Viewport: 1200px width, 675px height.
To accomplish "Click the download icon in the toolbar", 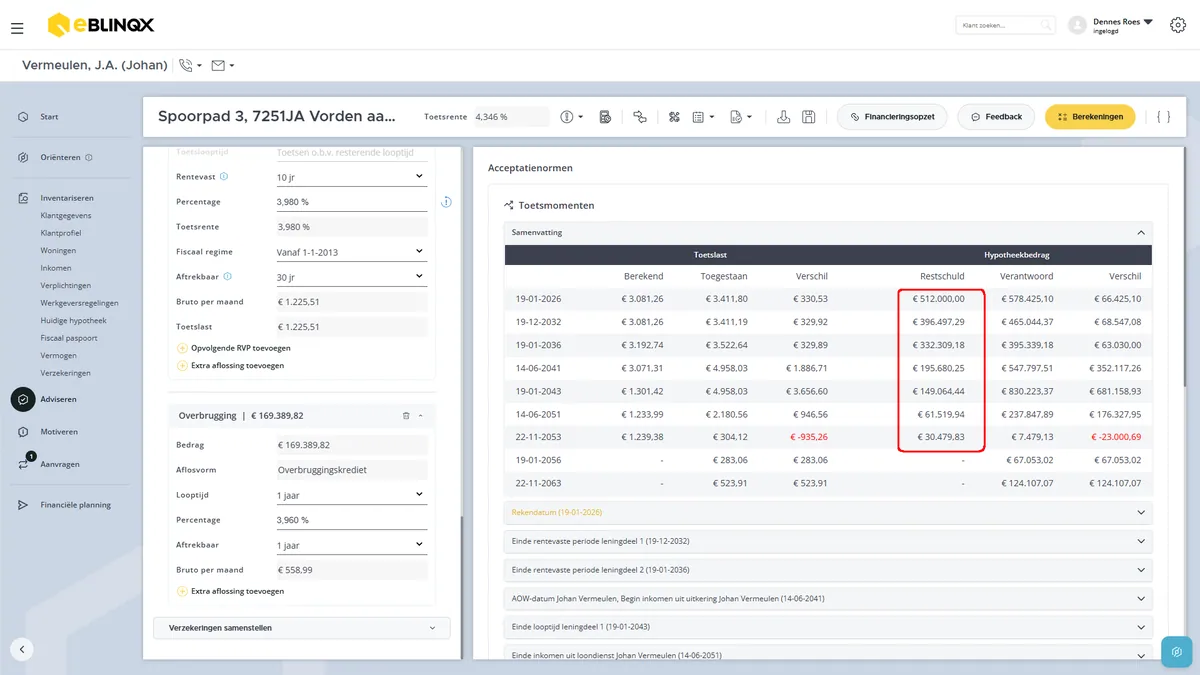I will coord(784,117).
